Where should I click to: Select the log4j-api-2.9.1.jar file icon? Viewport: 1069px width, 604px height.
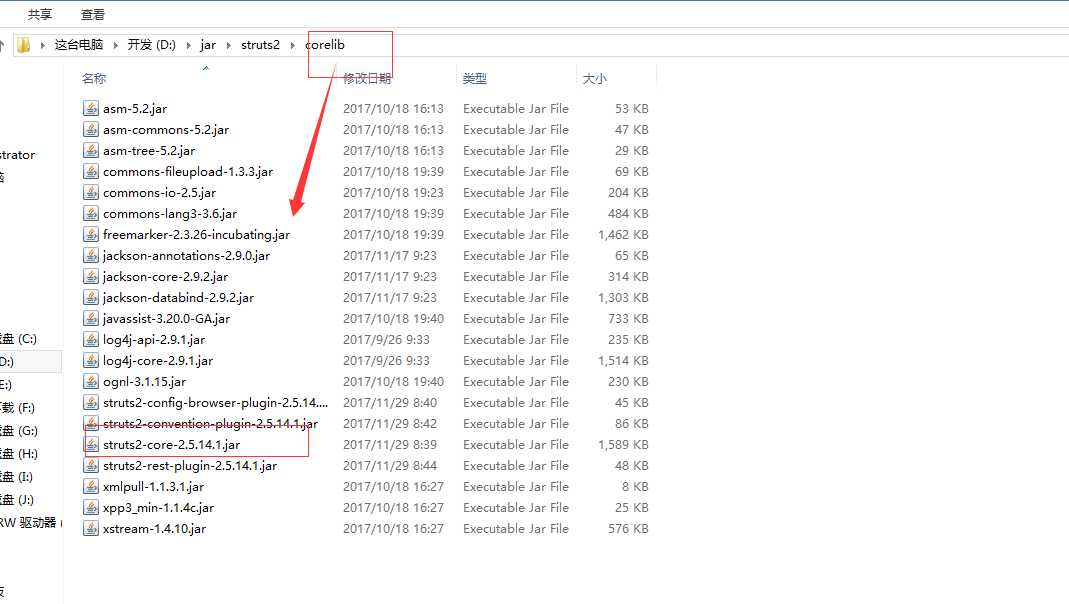click(x=91, y=339)
